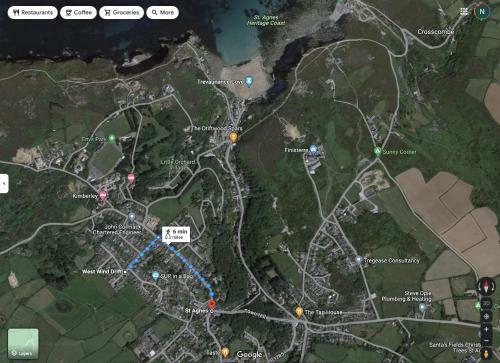Open the Google apps grid
The height and width of the screenshot is (363, 500).
click(464, 12)
